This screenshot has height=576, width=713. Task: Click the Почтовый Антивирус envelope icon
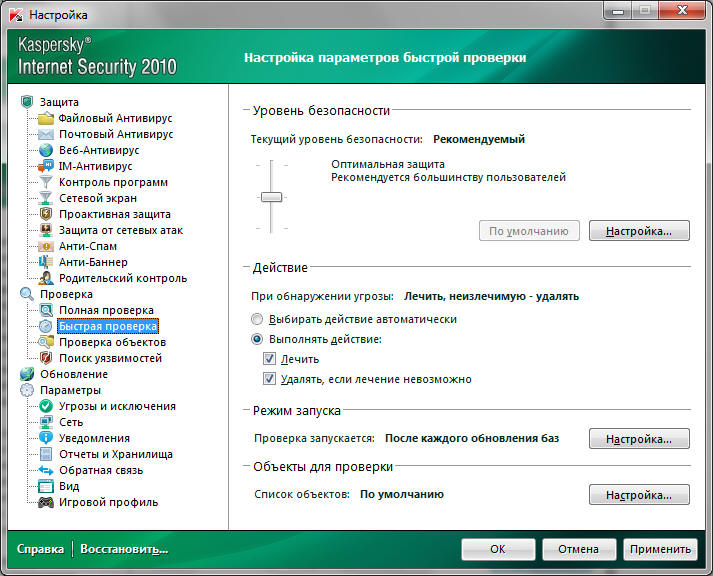[45, 134]
